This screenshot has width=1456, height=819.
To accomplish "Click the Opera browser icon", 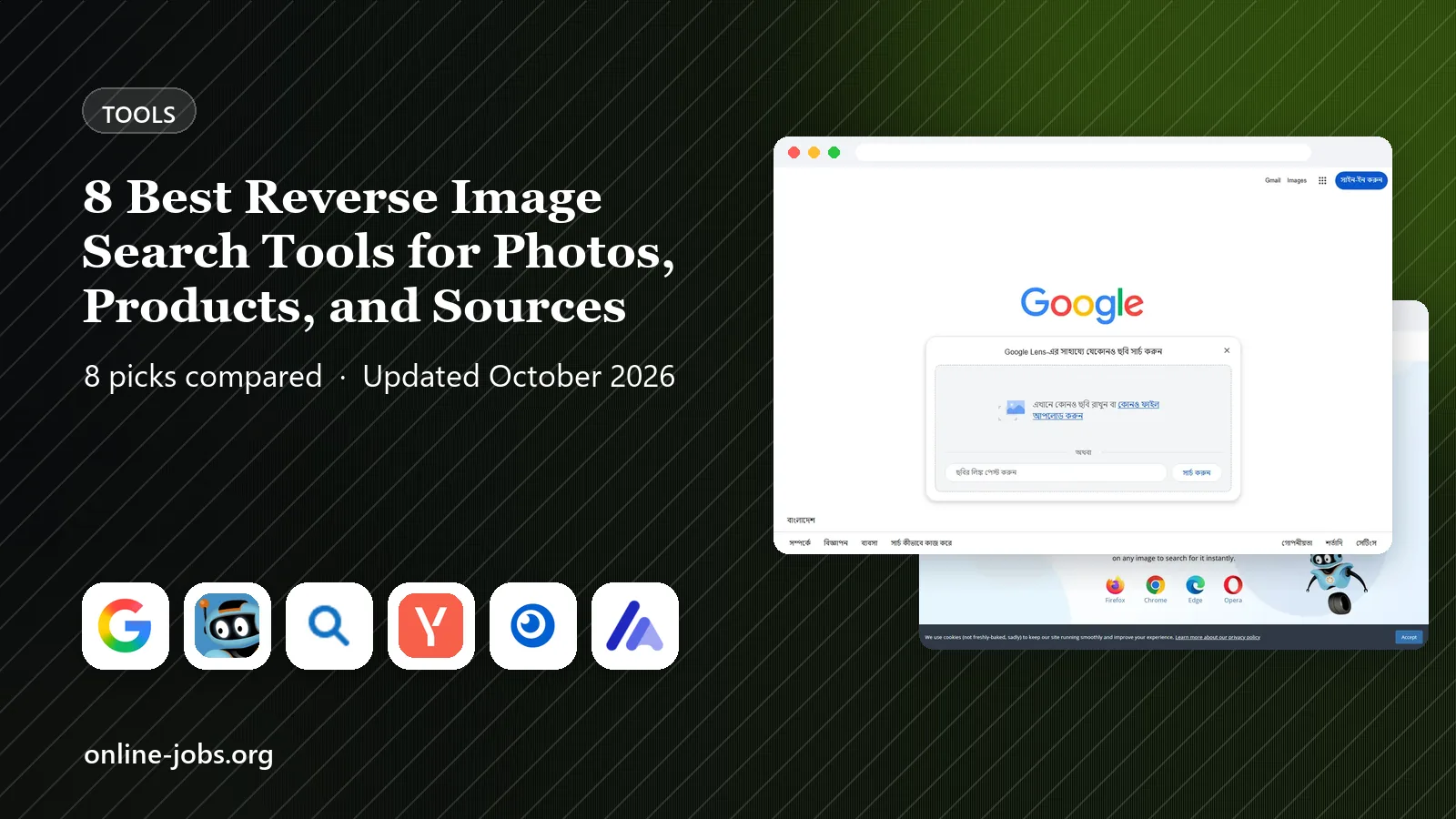I will pyautogui.click(x=1233, y=585).
